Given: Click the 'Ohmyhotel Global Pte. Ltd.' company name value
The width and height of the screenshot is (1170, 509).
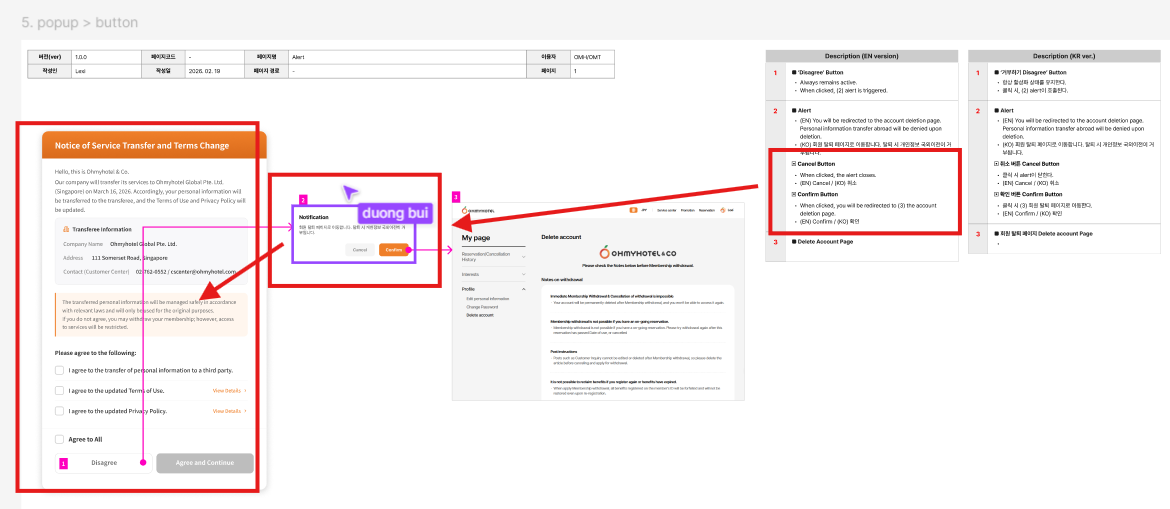Looking at the screenshot, I should tap(143, 244).
